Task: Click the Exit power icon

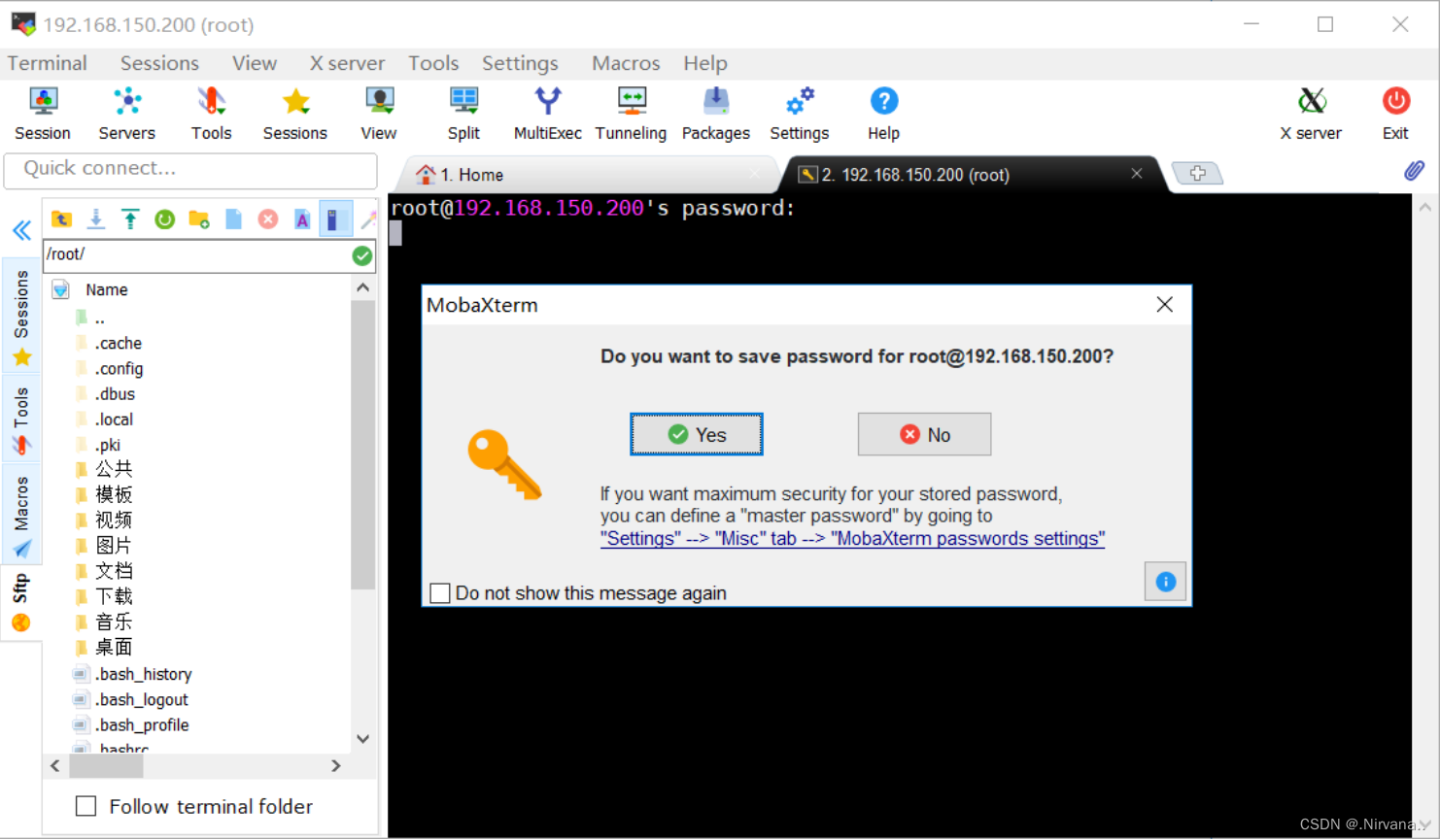Action: pos(1396,114)
